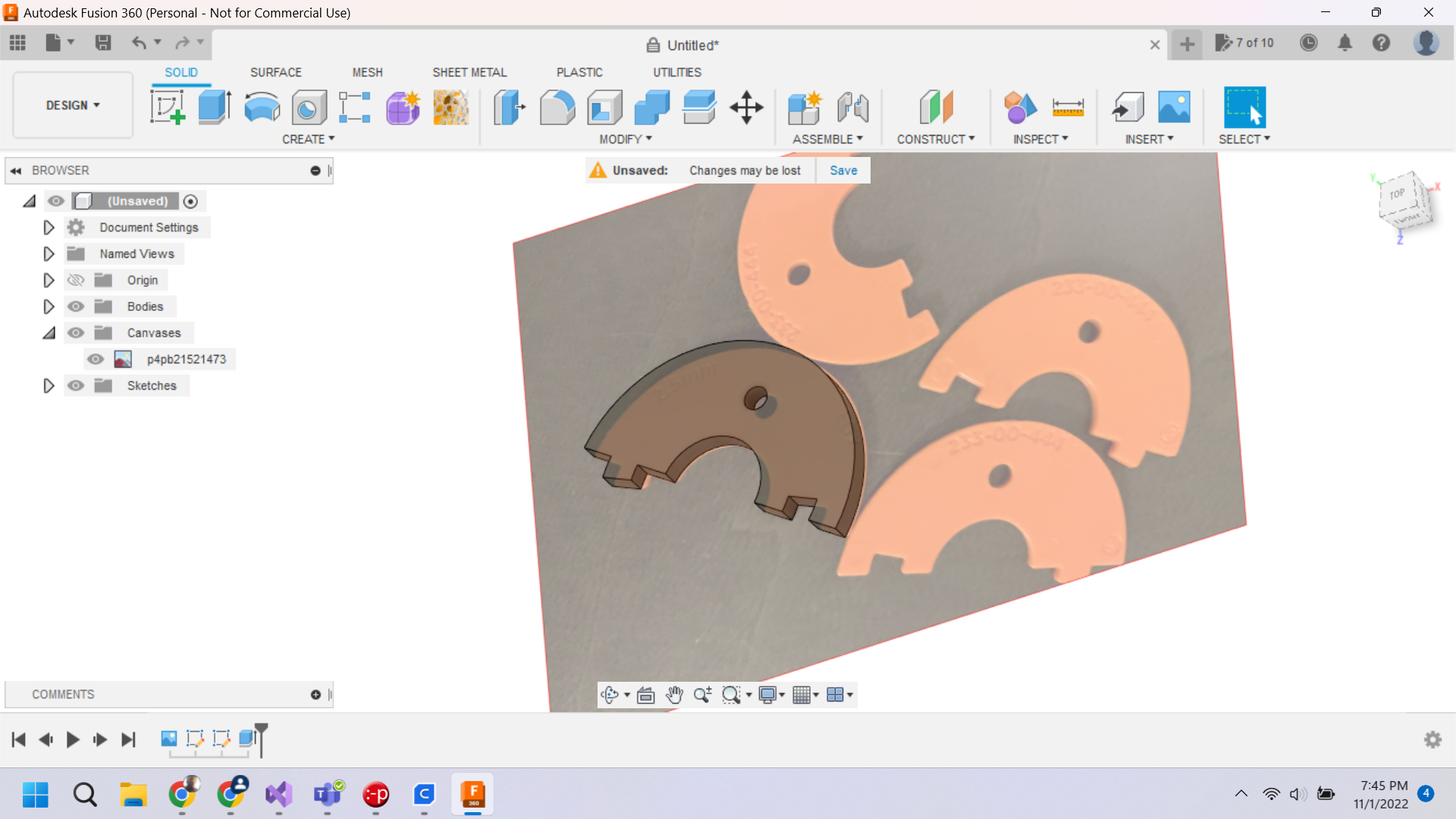This screenshot has width=1456, height=819.
Task: Select the Create Sketch tool
Action: [168, 107]
